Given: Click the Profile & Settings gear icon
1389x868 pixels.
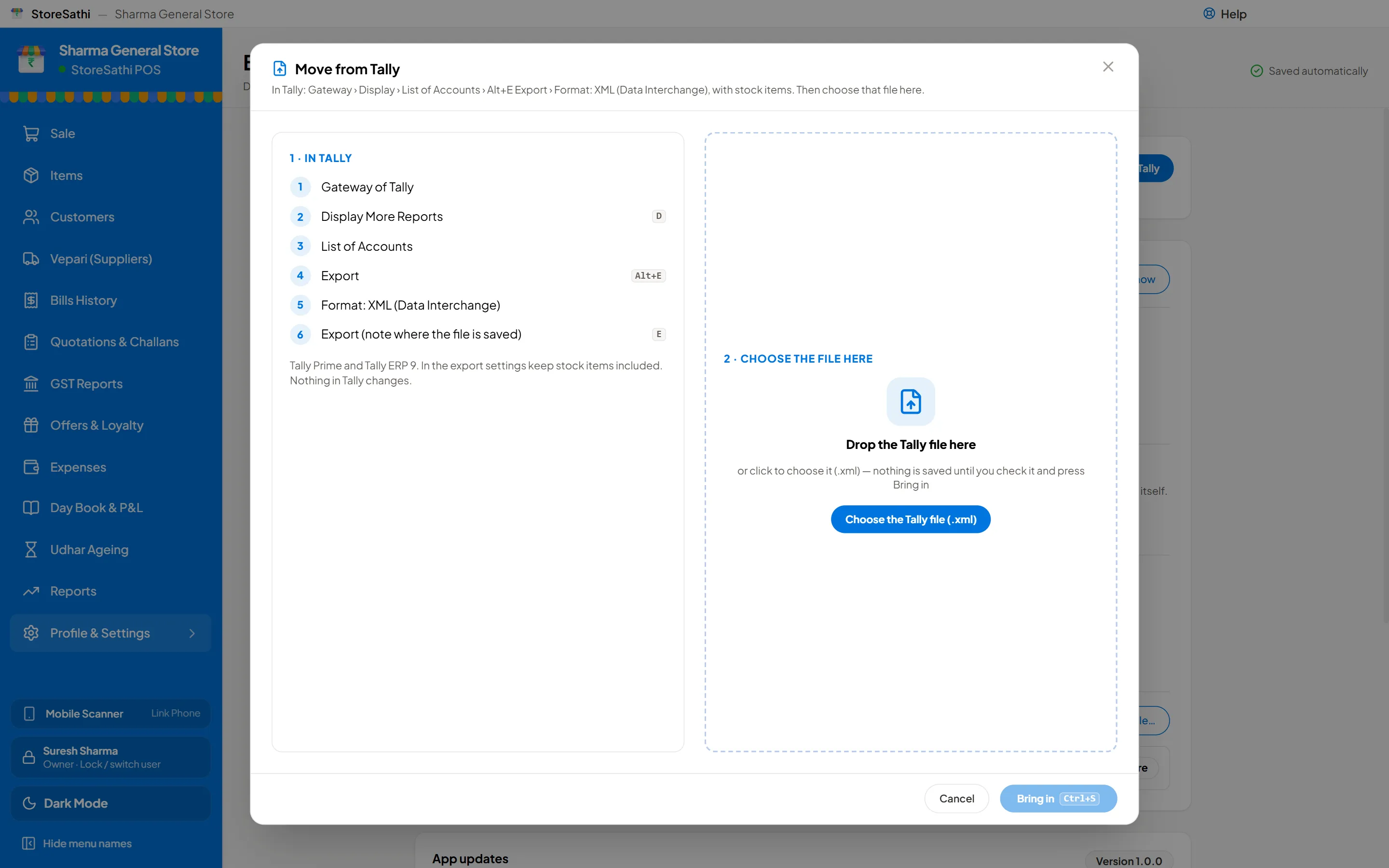Looking at the screenshot, I should pos(31,633).
